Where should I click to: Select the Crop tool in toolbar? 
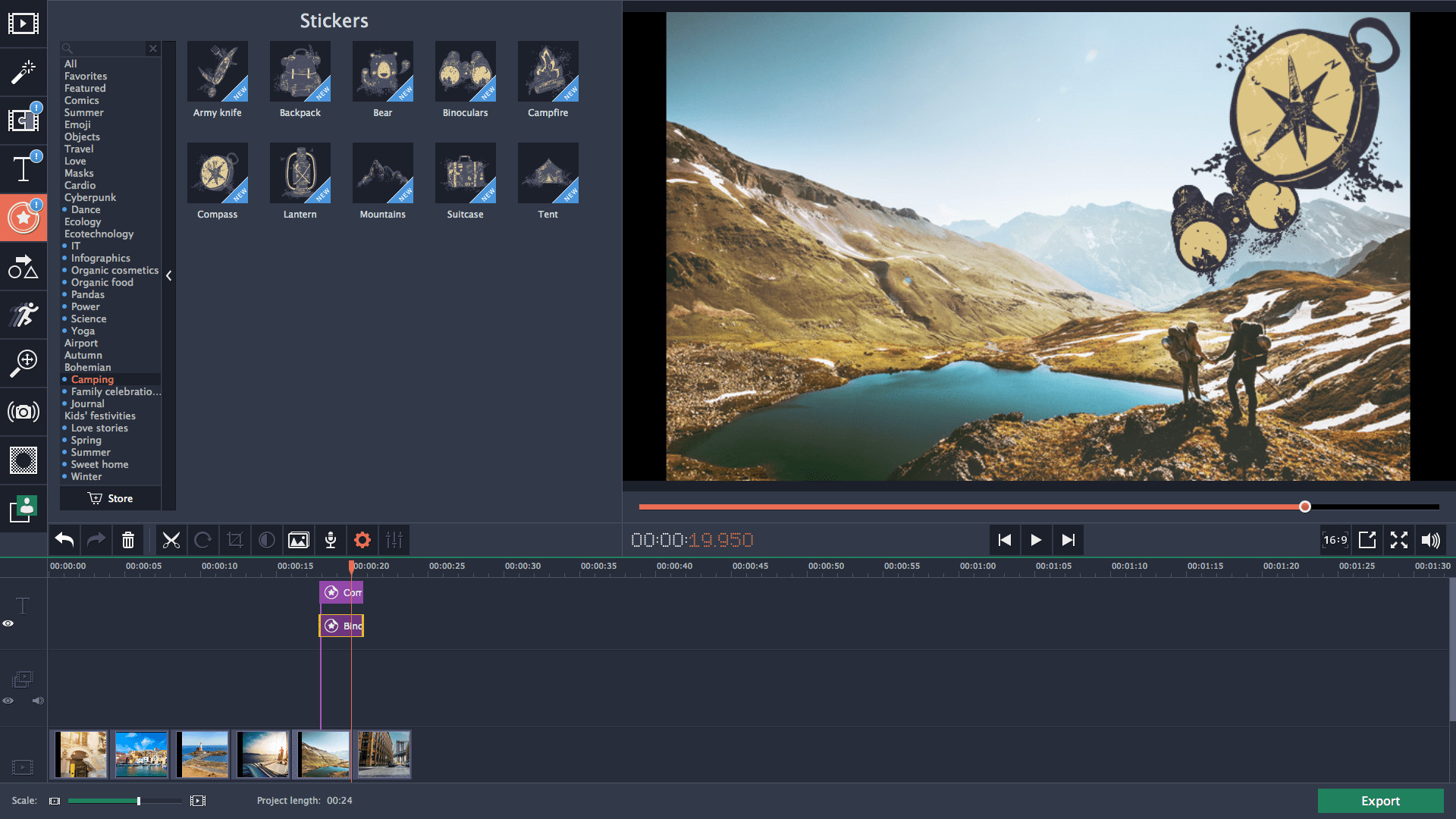point(234,540)
